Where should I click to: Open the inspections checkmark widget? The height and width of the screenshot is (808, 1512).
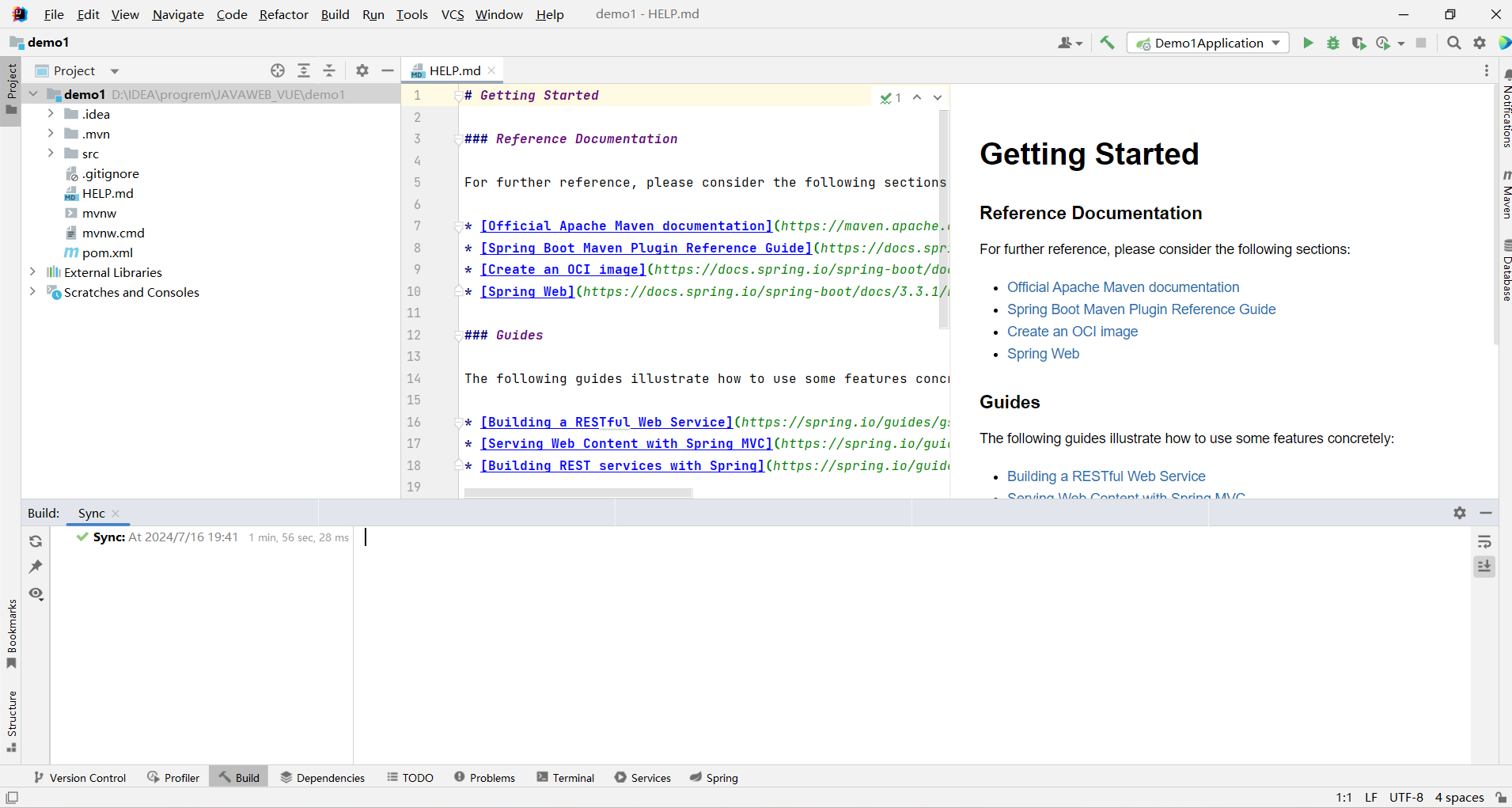[891, 97]
